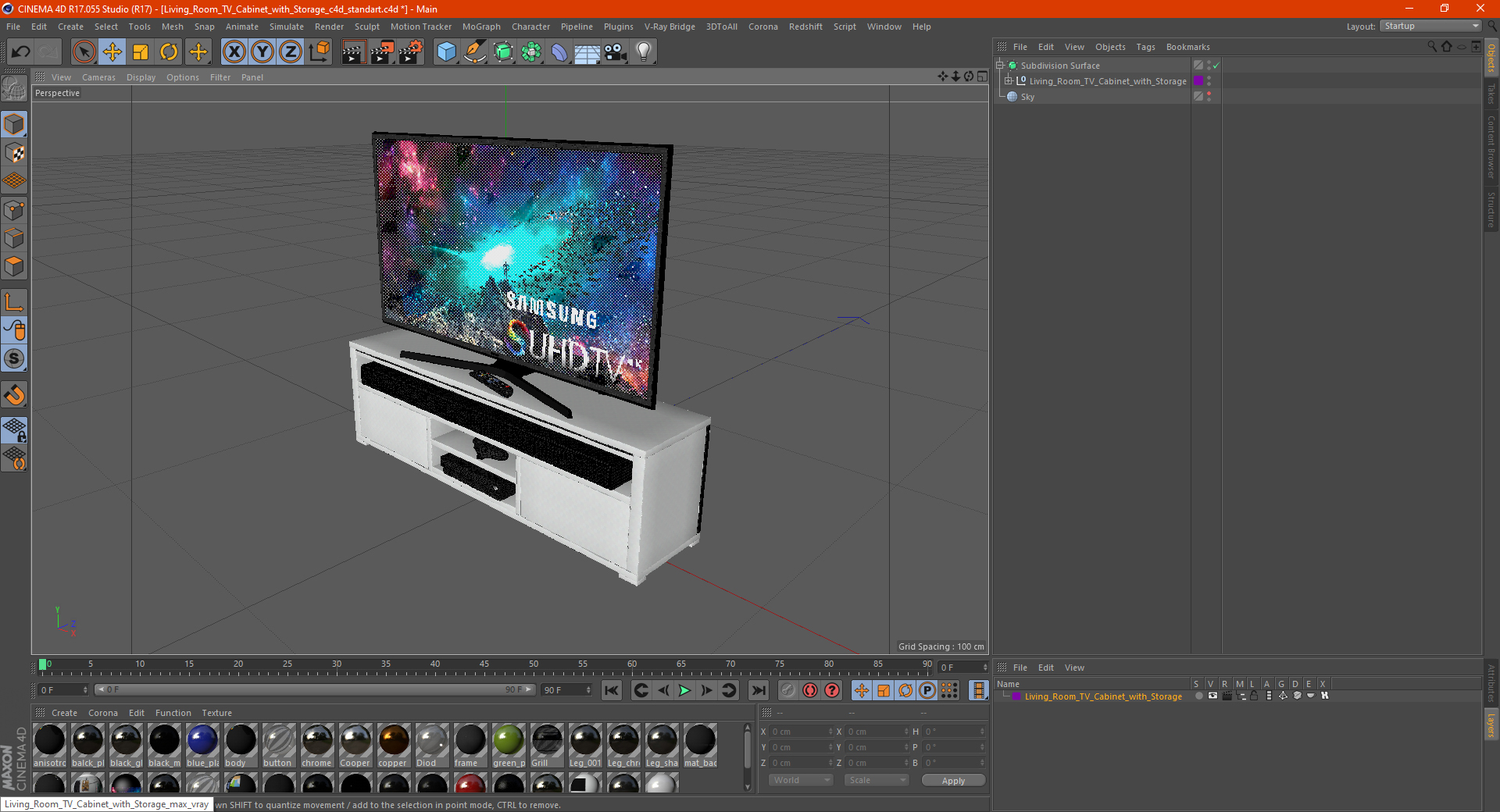Select the green_p material swatch
Screen dimensions: 1500x812
pyautogui.click(x=508, y=746)
